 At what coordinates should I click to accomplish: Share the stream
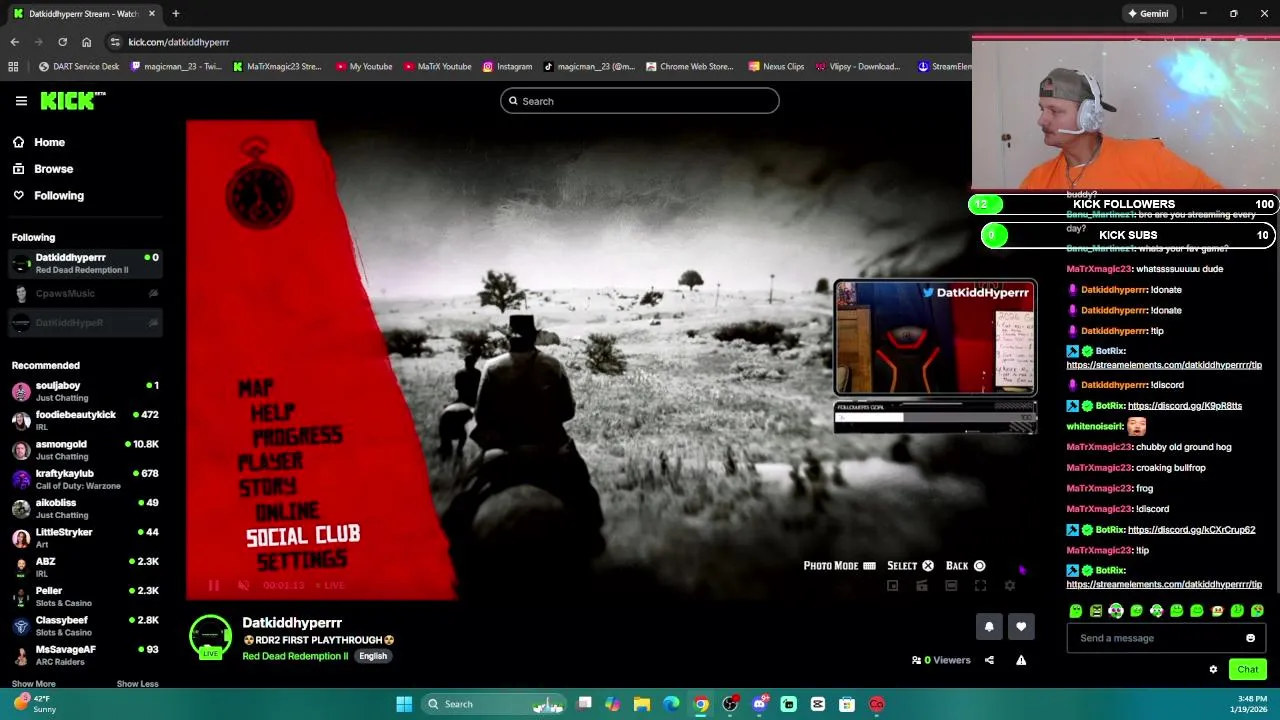(989, 660)
